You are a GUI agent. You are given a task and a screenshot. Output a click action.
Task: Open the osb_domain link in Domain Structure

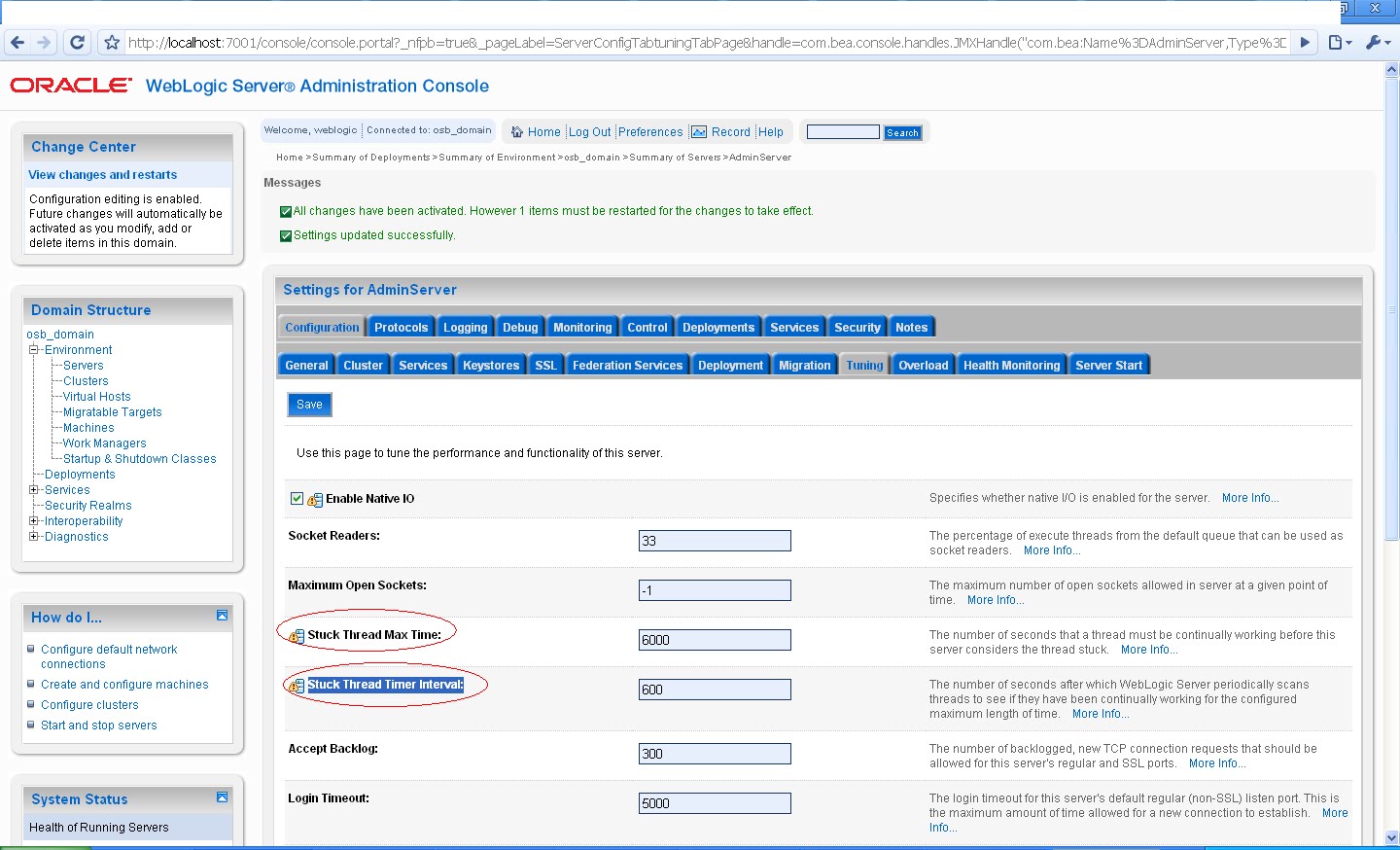pos(60,335)
